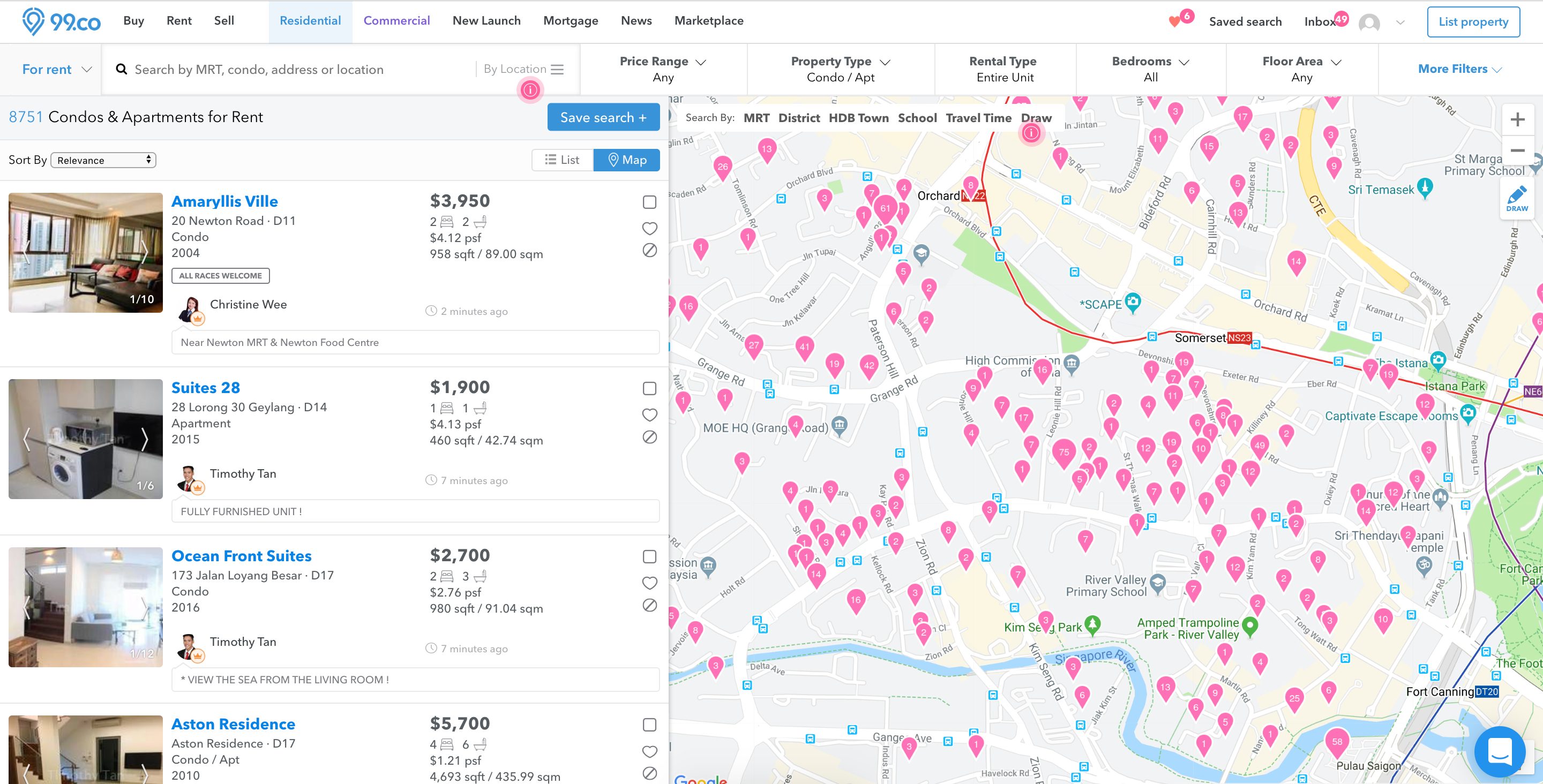Click the 99.co logo
This screenshot has height=784, width=1543.
(x=61, y=21)
